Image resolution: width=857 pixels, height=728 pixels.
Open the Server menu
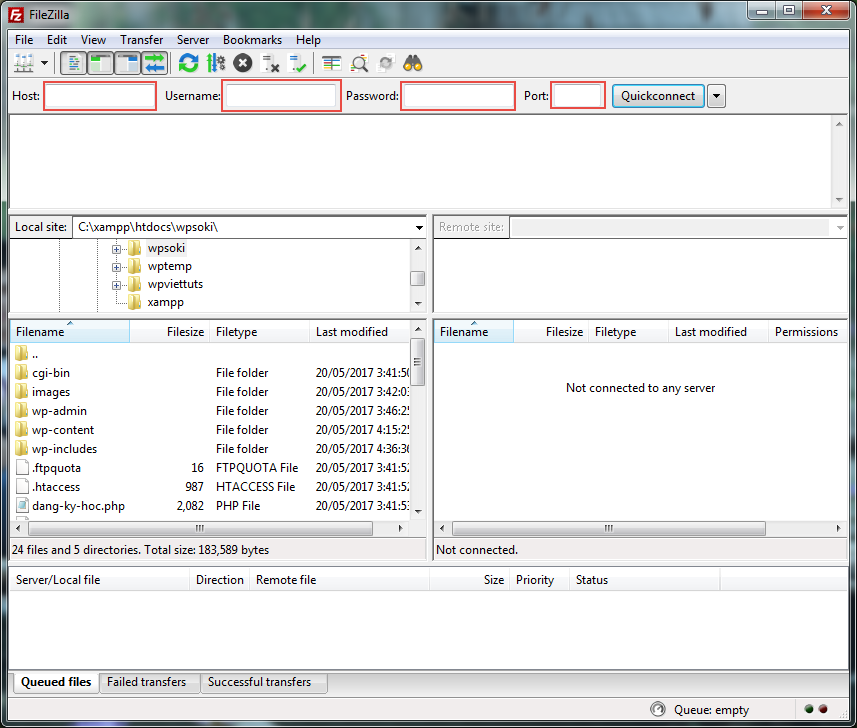pos(193,40)
